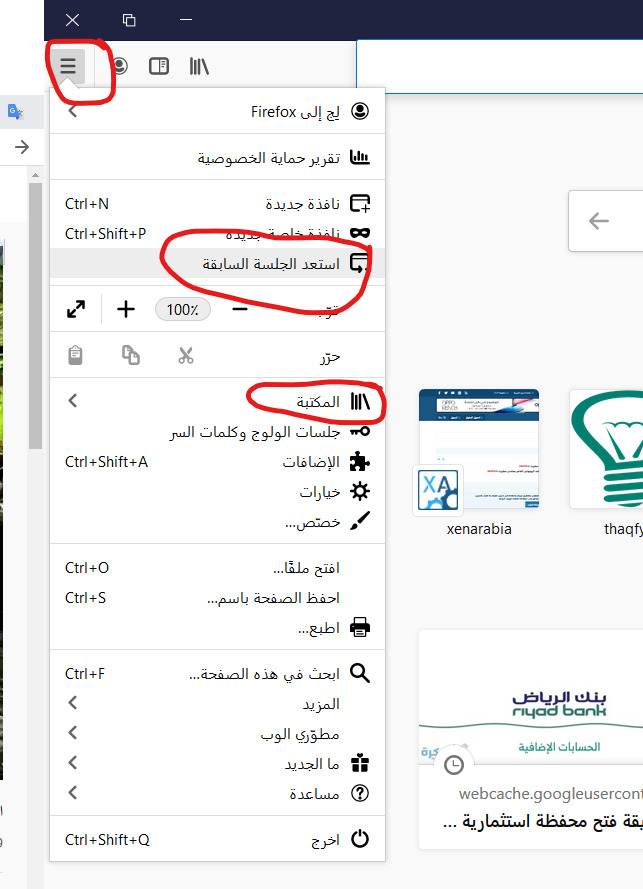Toggle the sidebar view icon
The width and height of the screenshot is (643, 889).
[x=158, y=67]
